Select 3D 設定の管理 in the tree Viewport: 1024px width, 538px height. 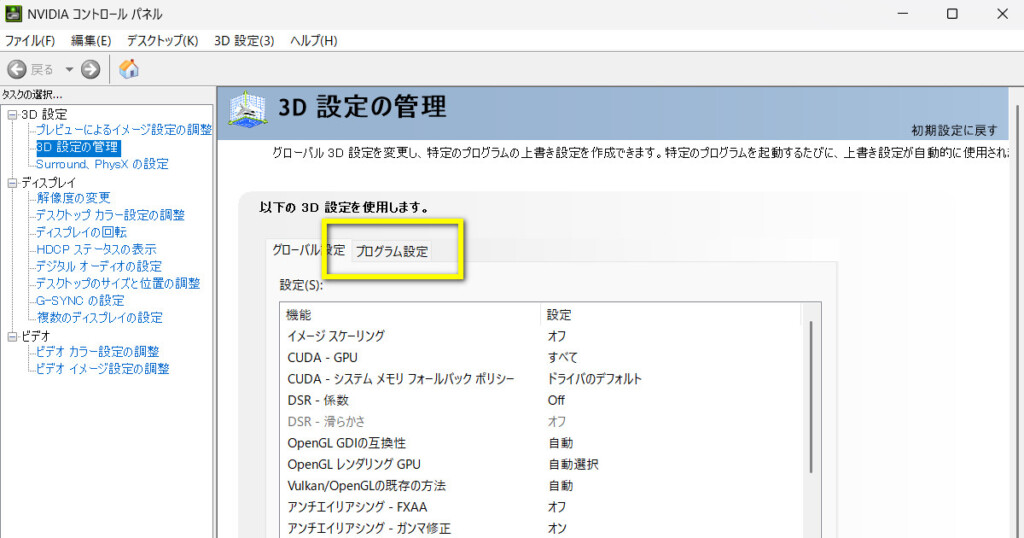click(78, 147)
